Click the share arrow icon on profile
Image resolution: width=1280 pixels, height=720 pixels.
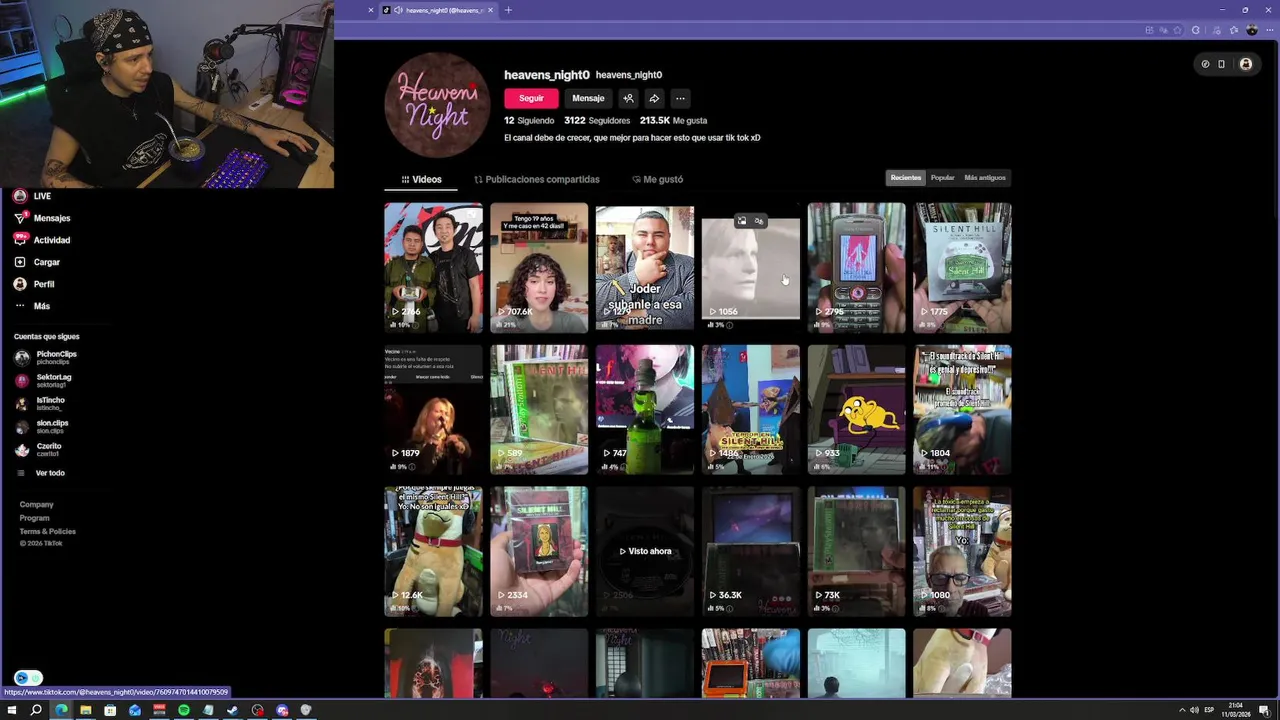pos(654,98)
